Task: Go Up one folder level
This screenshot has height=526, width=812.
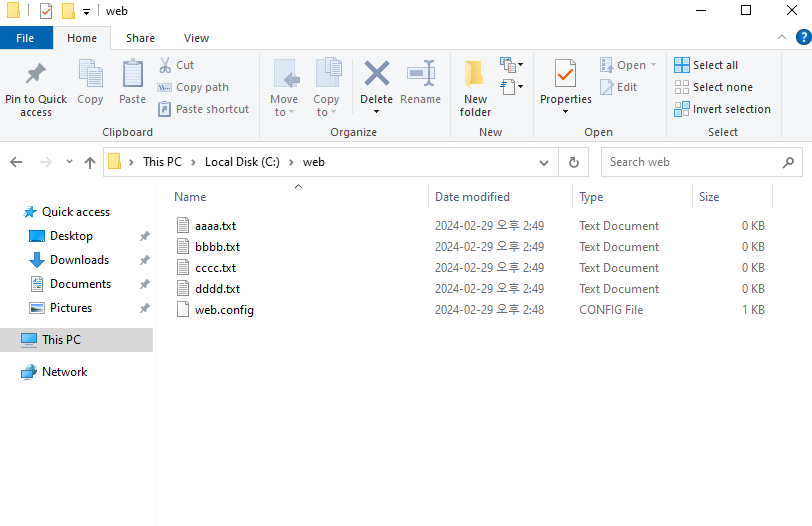Action: point(90,163)
